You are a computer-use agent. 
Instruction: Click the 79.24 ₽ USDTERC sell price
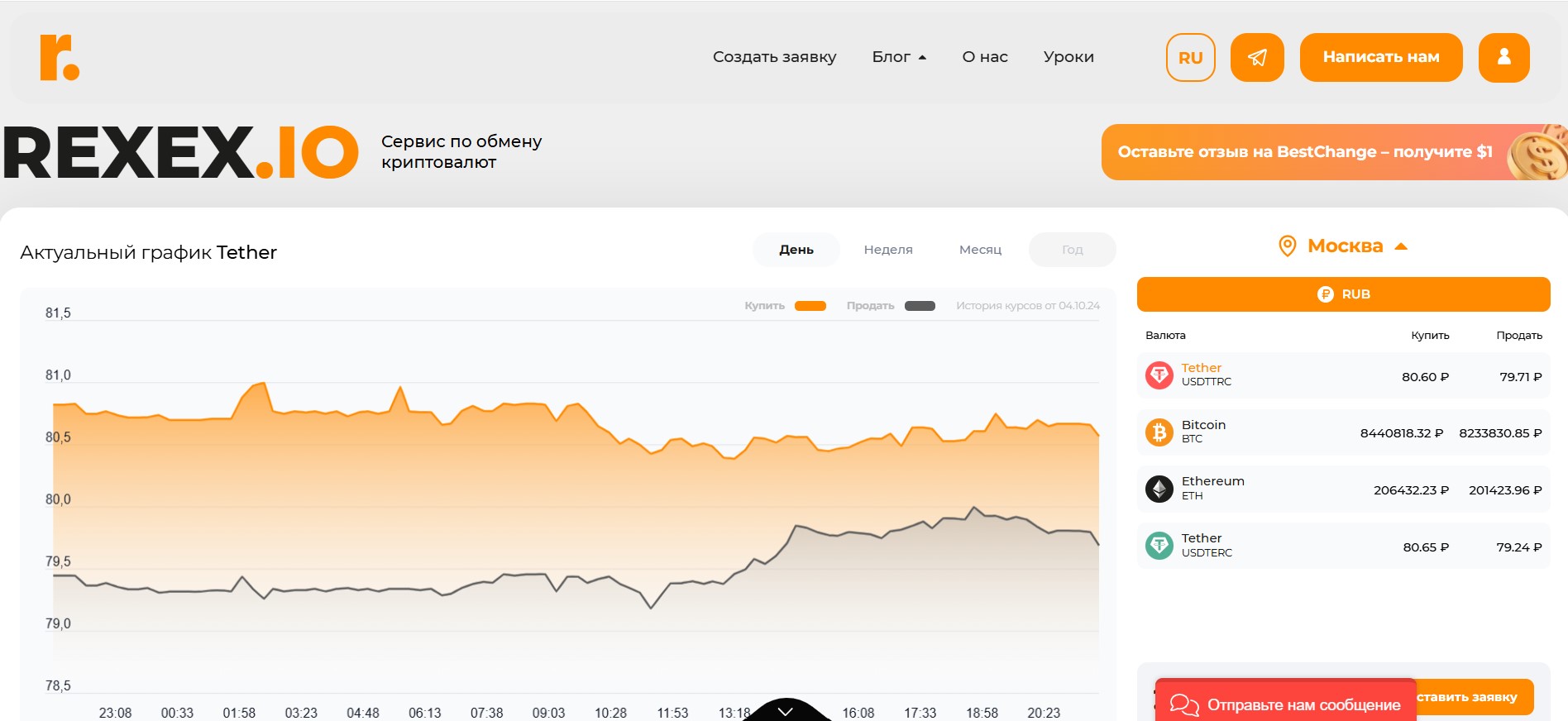click(1519, 547)
